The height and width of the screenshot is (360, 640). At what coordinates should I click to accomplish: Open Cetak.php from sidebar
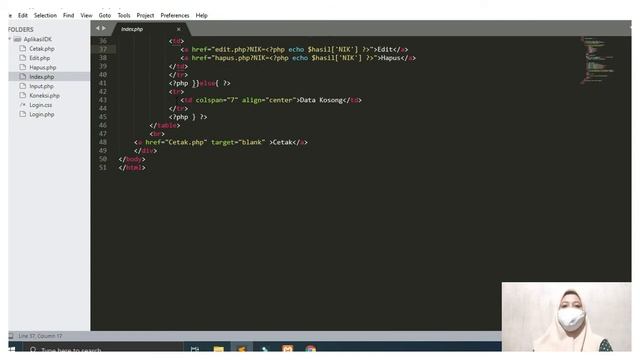42,49
